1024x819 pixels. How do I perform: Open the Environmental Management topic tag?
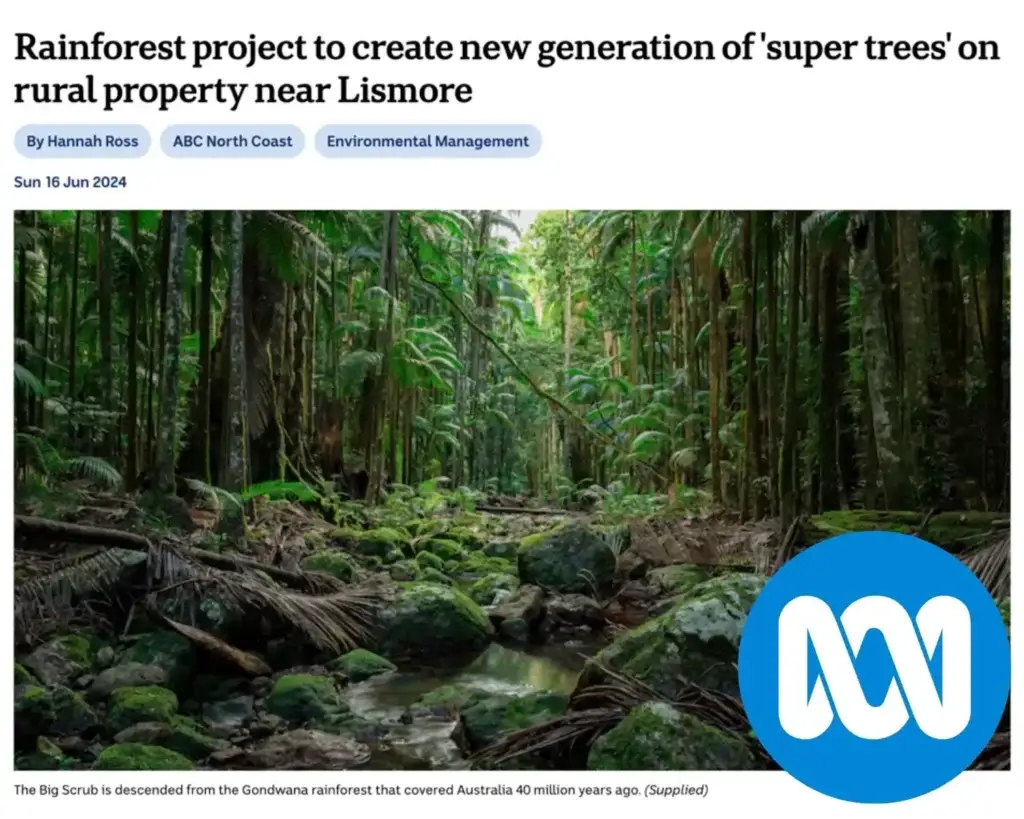[x=428, y=141]
